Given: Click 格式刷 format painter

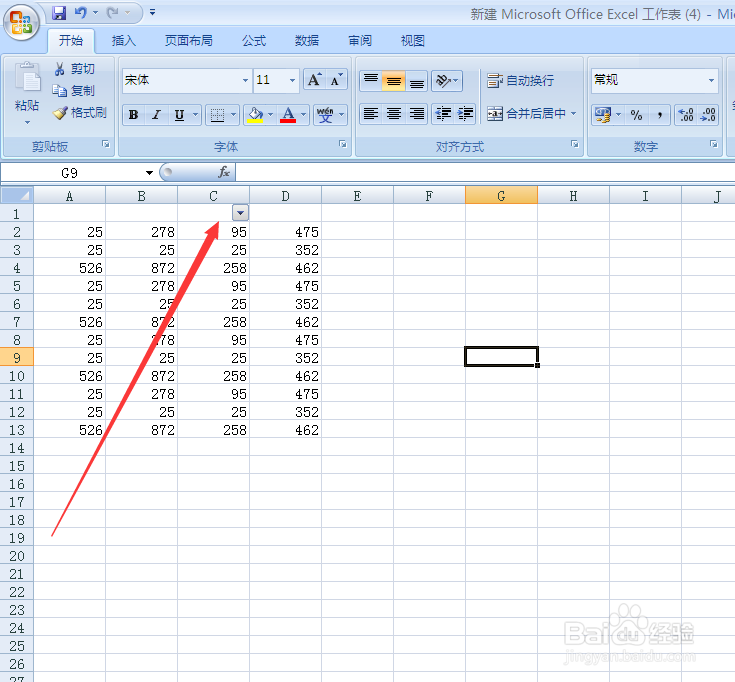Looking at the screenshot, I should [80, 112].
